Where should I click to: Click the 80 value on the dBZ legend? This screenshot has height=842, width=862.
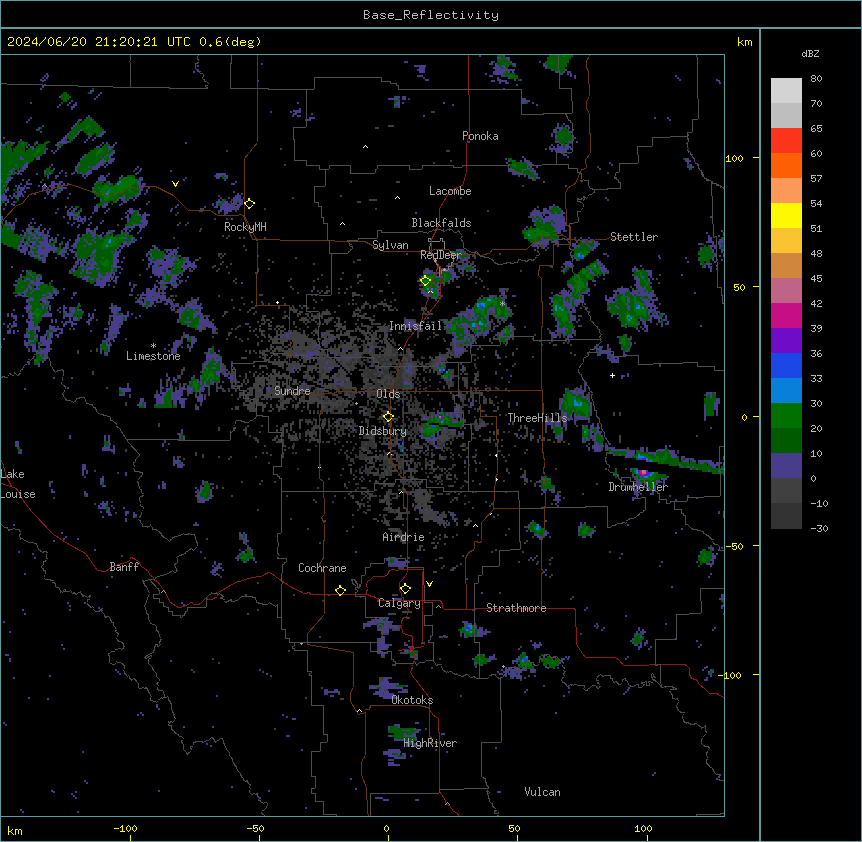[816, 79]
